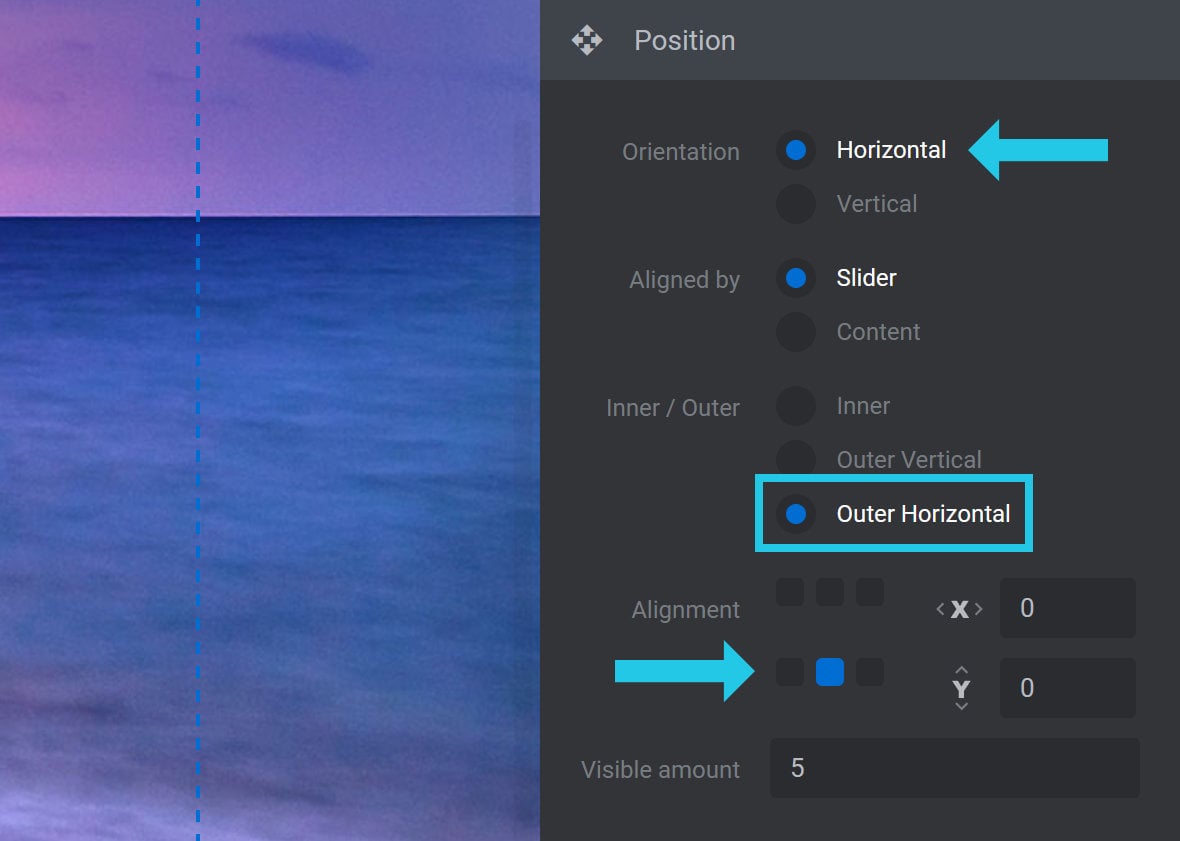1180x841 pixels.
Task: Click the Visible amount label
Action: pyautogui.click(x=661, y=770)
